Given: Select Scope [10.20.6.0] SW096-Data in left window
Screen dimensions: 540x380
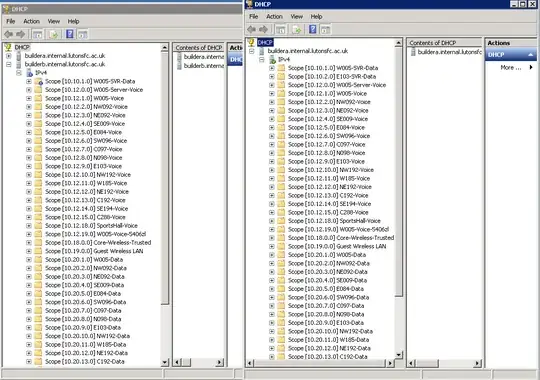Looking at the screenshot, I should (x=85, y=302).
